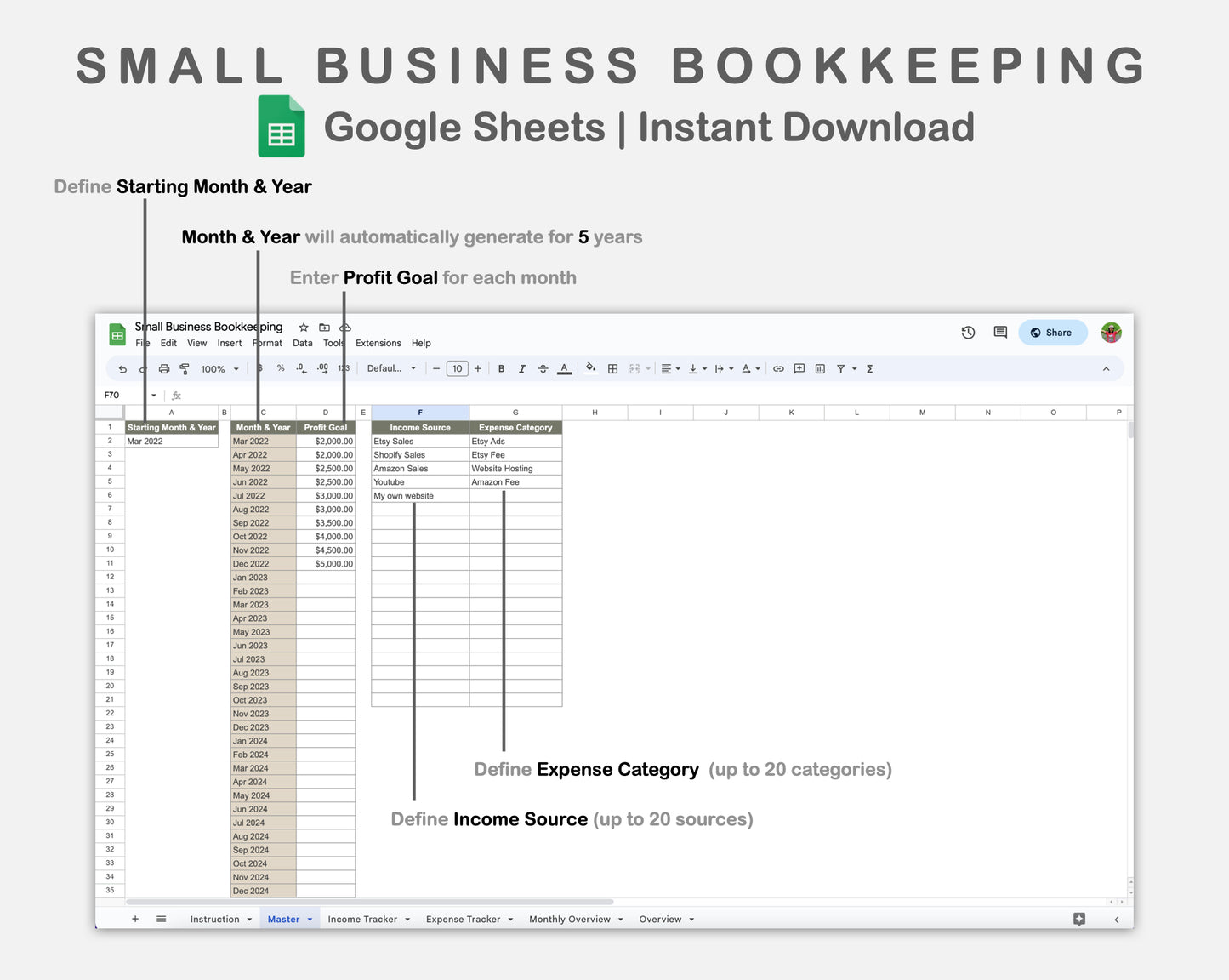Switch to the Expense Tracker tab
Screen dimensions: 1229x980
pos(463,919)
